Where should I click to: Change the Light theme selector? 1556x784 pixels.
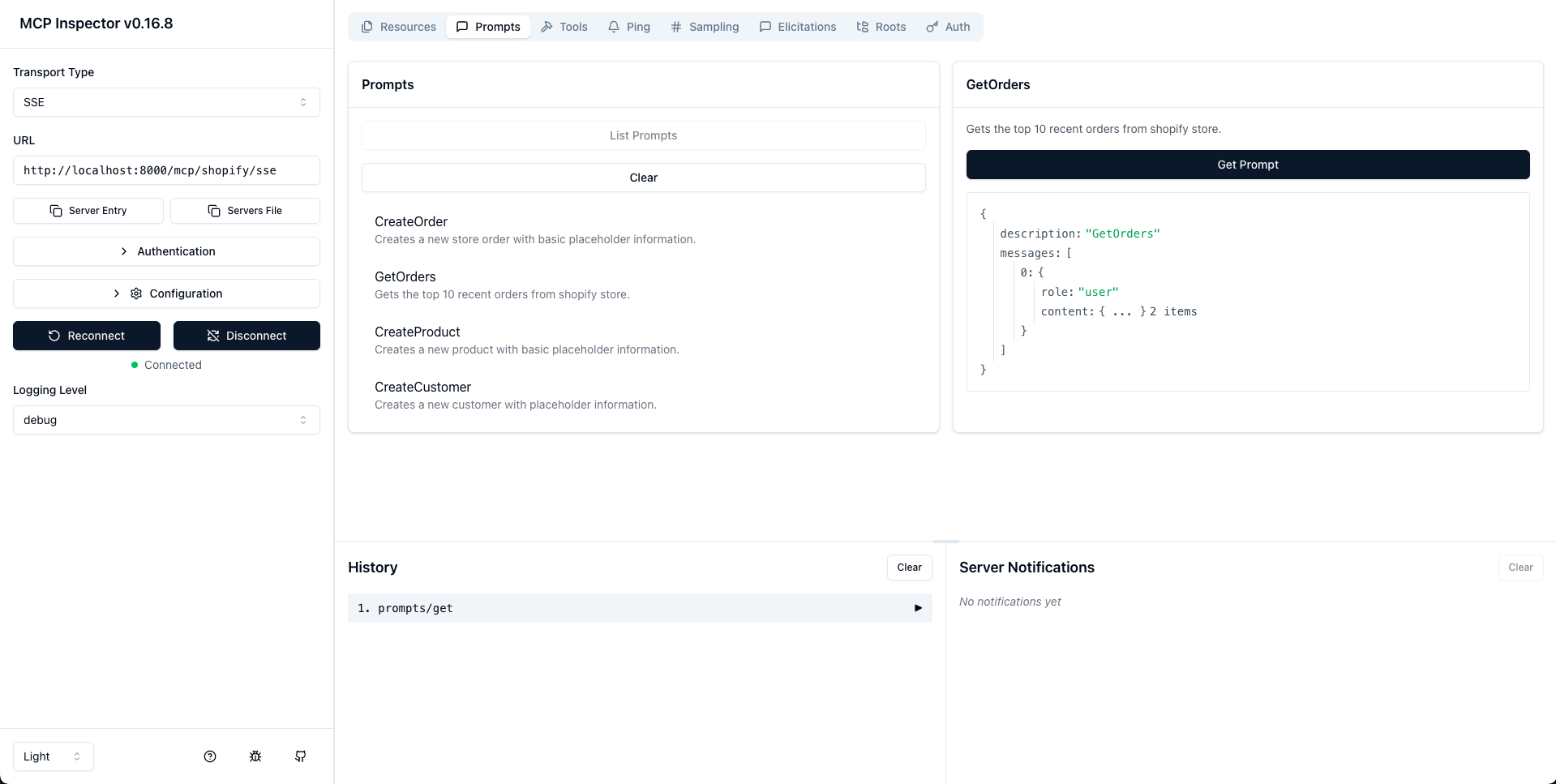[x=54, y=756]
